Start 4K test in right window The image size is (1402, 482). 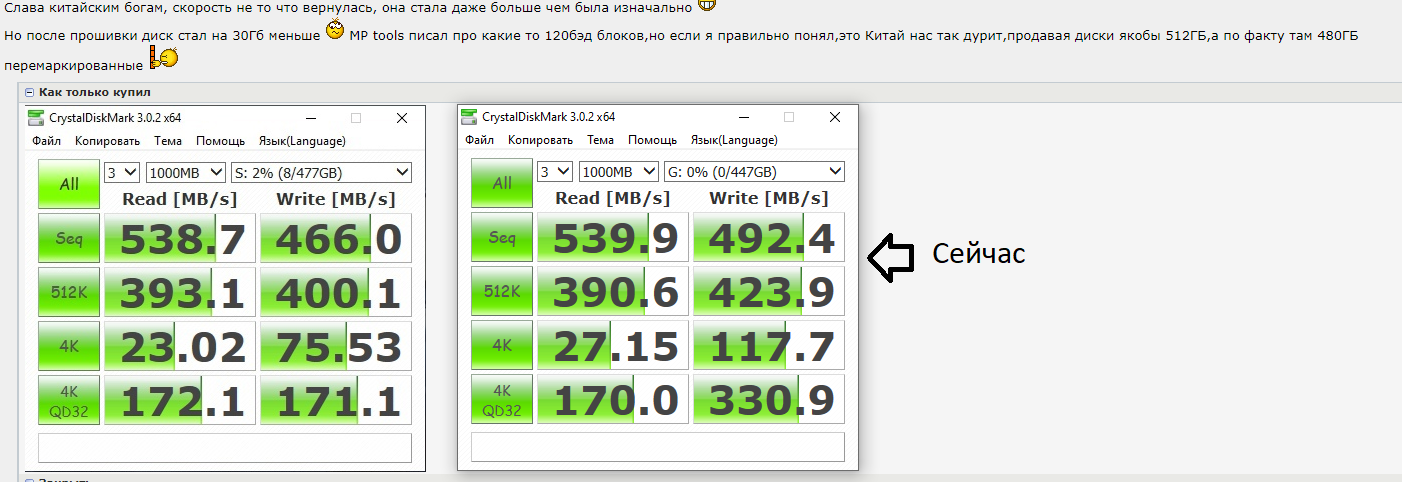coord(502,345)
